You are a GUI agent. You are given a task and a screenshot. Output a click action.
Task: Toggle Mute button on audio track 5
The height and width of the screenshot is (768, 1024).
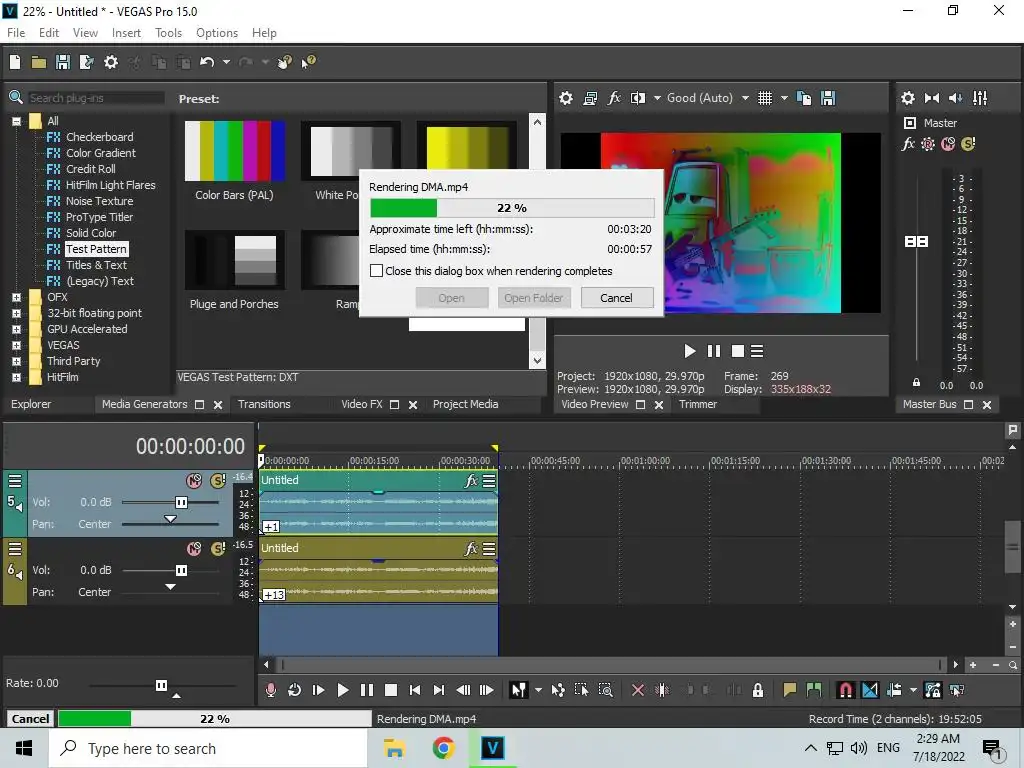[194, 481]
